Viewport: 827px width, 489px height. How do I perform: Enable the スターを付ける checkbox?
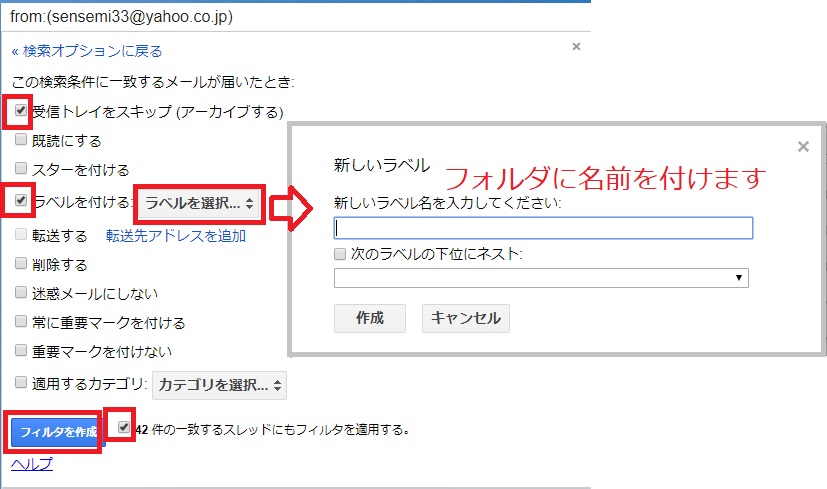coord(21,168)
